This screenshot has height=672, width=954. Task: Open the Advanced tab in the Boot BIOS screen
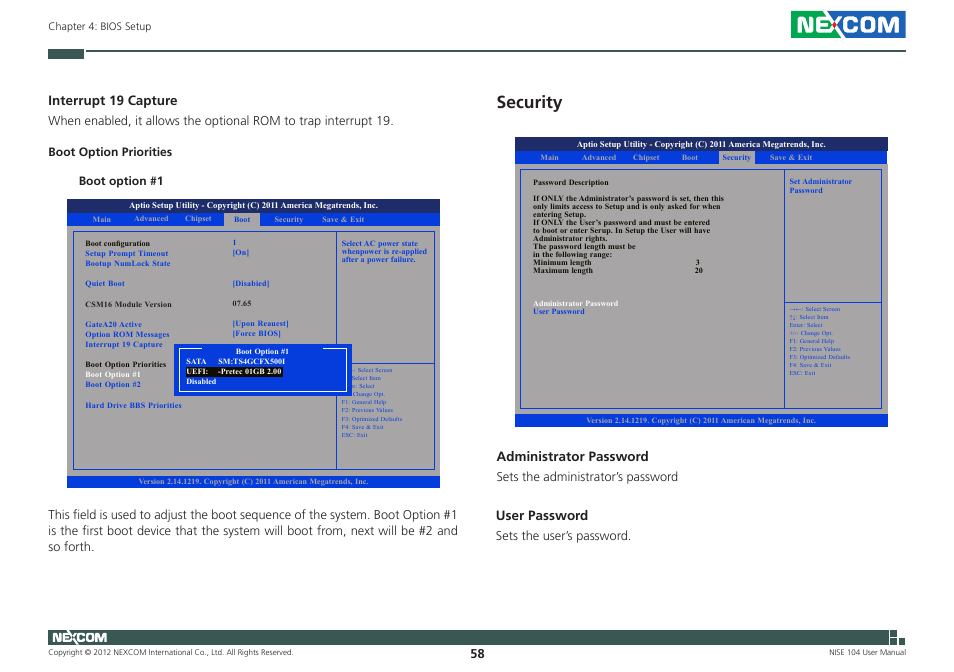(x=151, y=218)
